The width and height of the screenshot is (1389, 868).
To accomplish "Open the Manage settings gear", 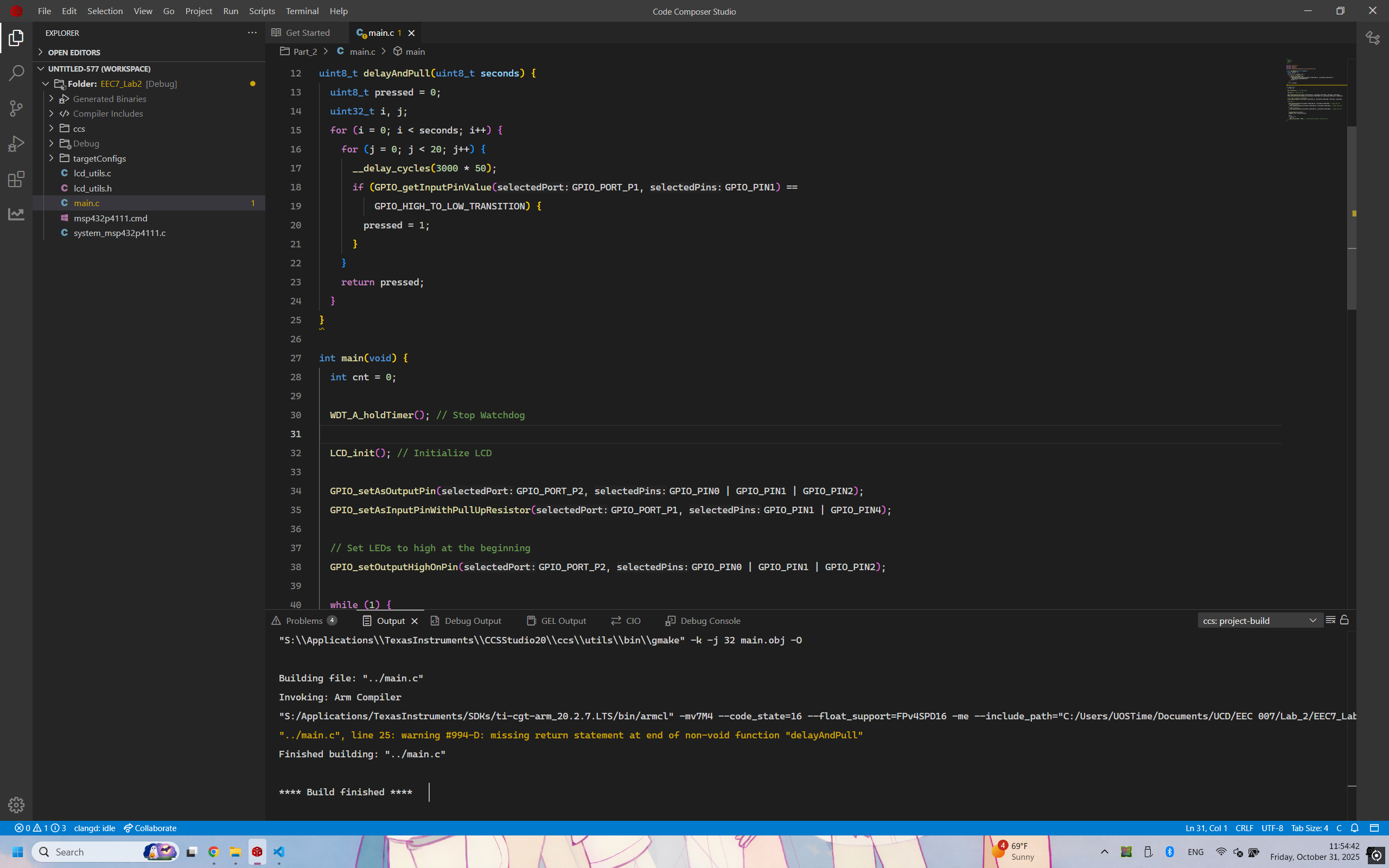I will pyautogui.click(x=16, y=805).
